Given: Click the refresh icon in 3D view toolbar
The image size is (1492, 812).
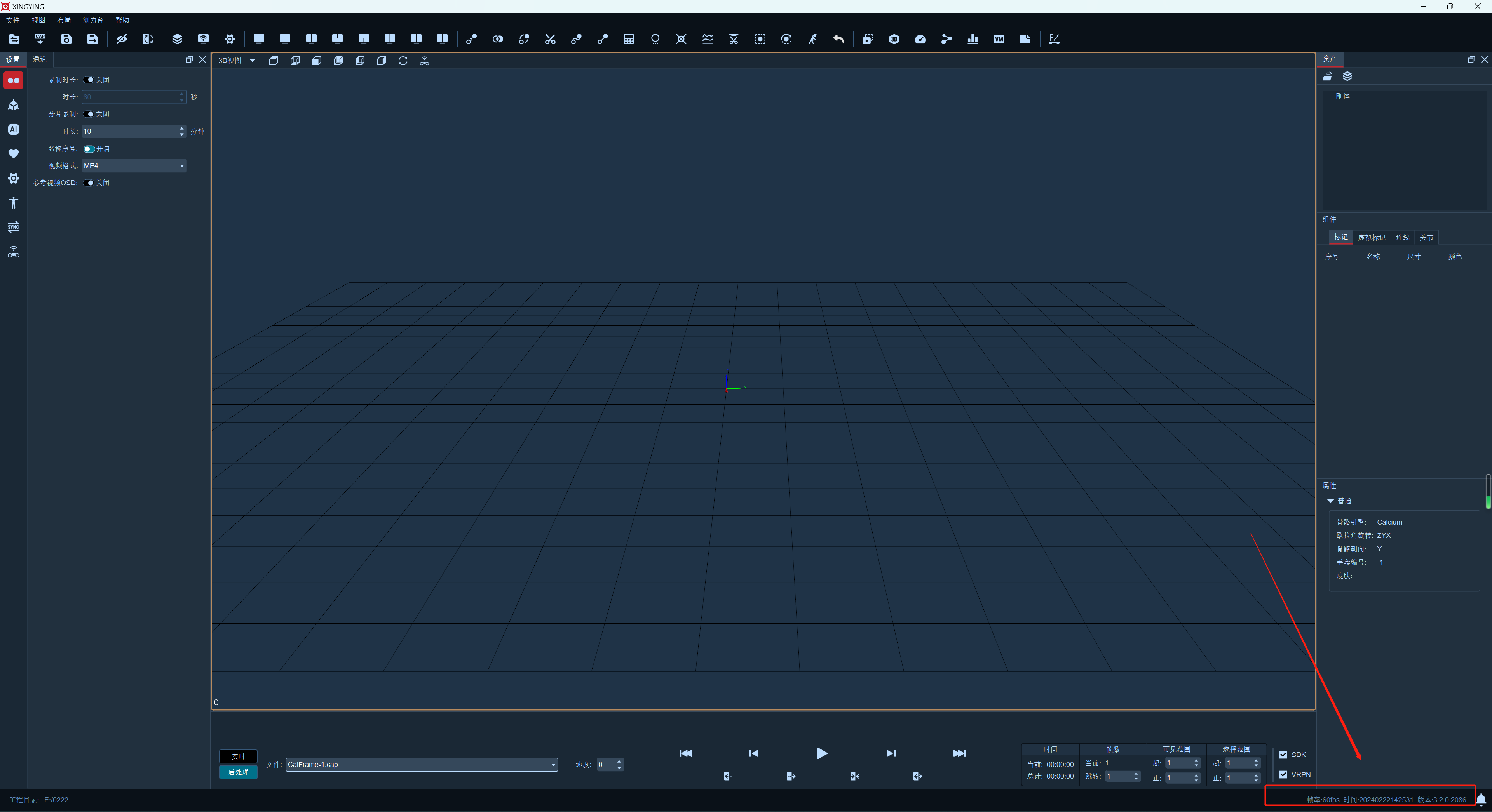Looking at the screenshot, I should coord(403,61).
